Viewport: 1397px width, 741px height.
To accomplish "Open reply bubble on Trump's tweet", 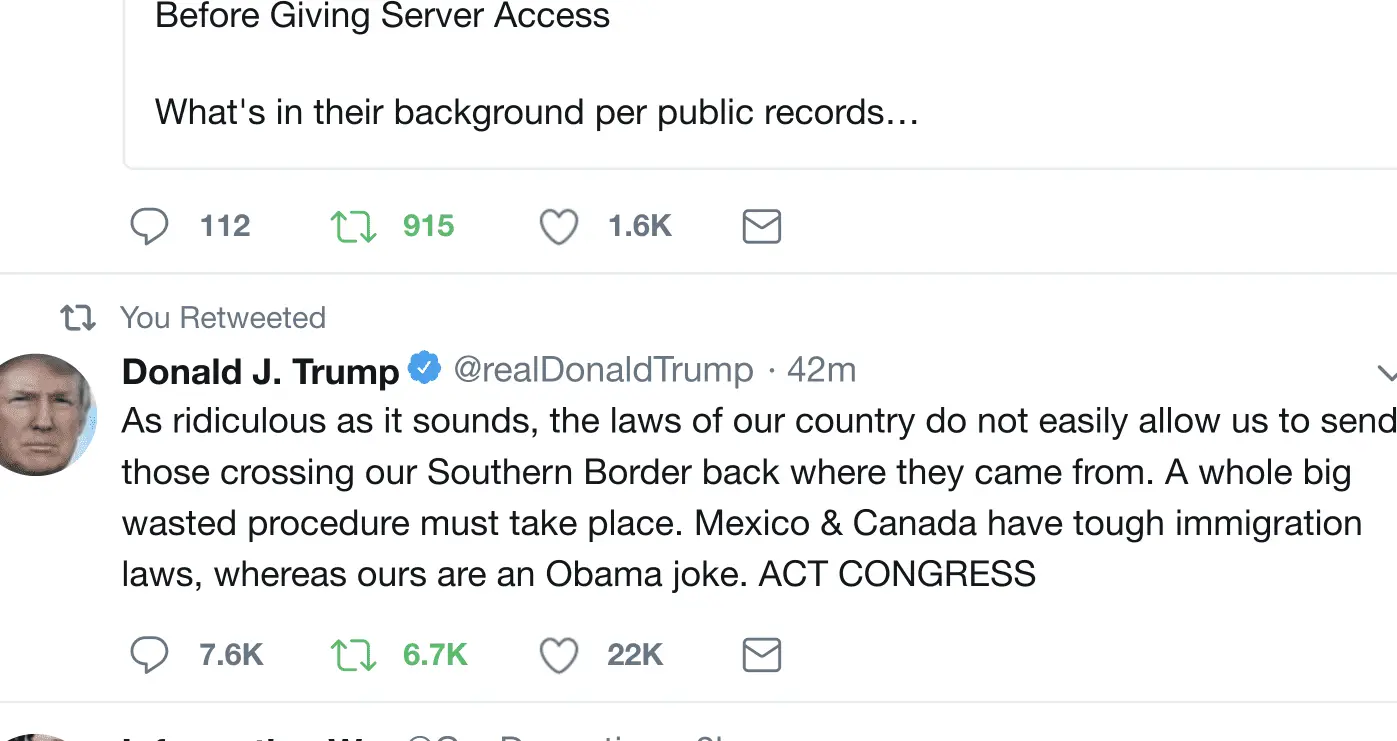I will (150, 656).
